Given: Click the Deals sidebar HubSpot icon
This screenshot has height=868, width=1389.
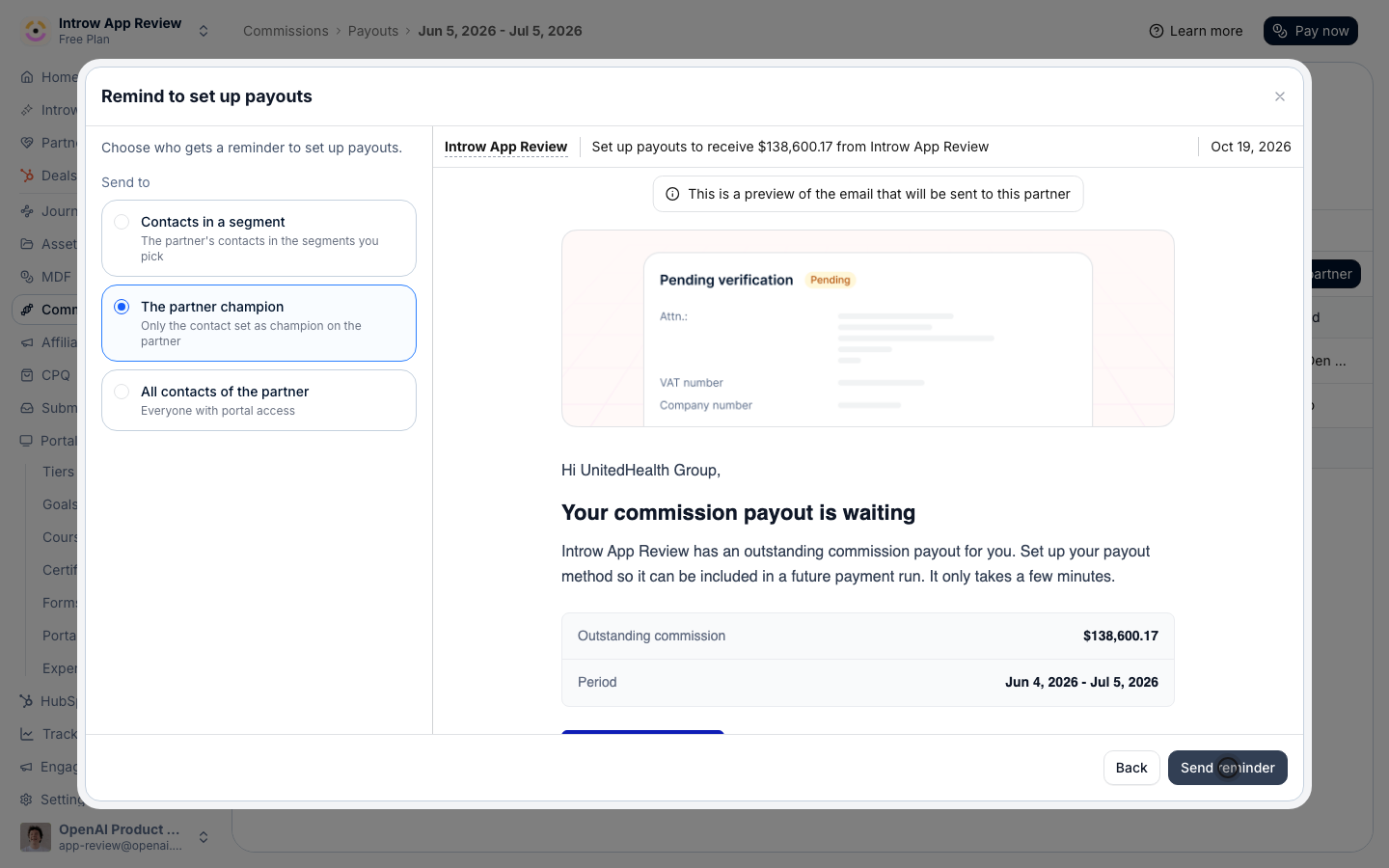Looking at the screenshot, I should tap(27, 176).
